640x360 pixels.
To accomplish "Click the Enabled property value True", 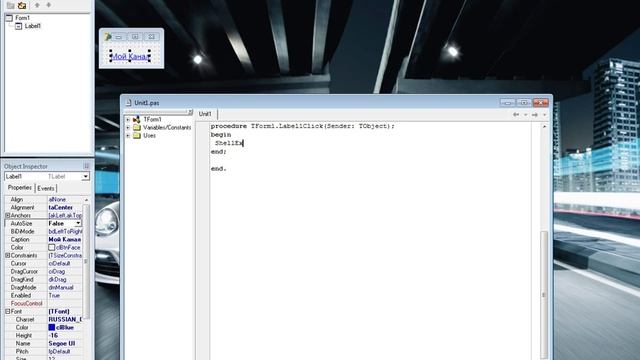I will click(54, 296).
